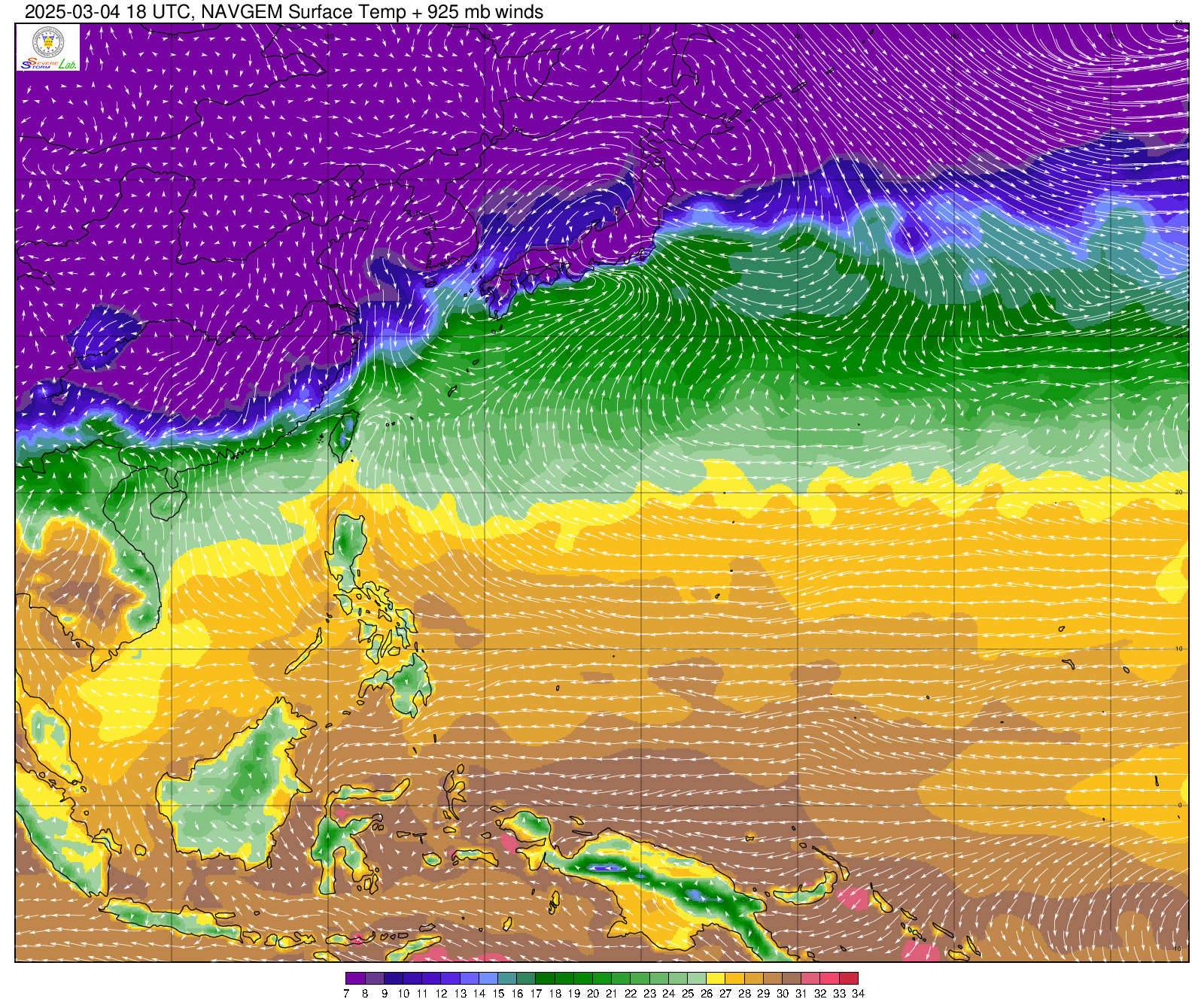This screenshot has height=1008, width=1204.
Task: Click the legend label "7"
Action: point(346,994)
